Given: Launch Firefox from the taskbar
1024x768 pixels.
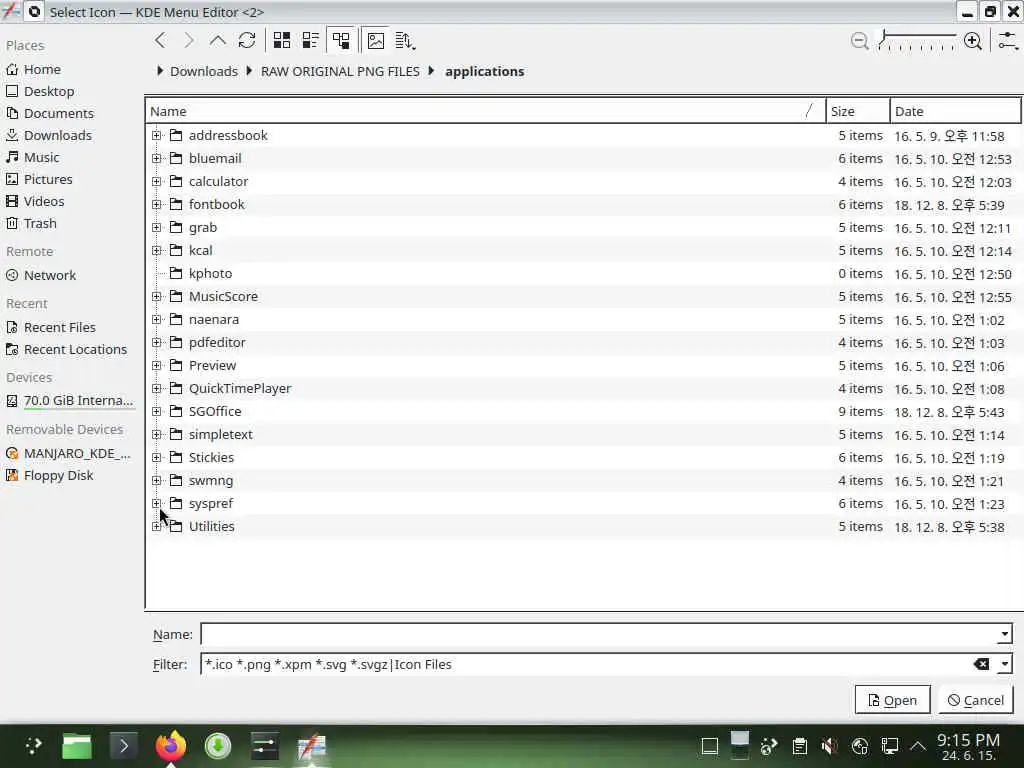Looking at the screenshot, I should click(170, 746).
